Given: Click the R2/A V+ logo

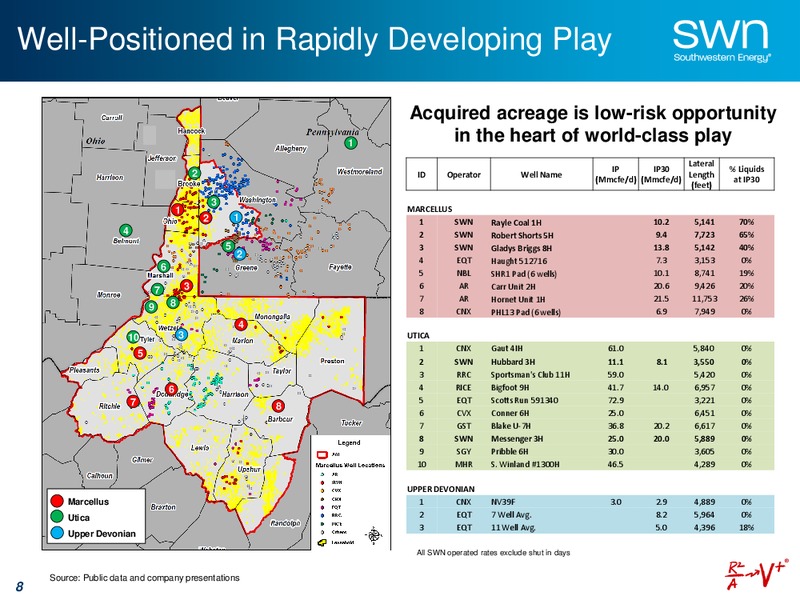Looking at the screenshot, I should coord(757,574).
